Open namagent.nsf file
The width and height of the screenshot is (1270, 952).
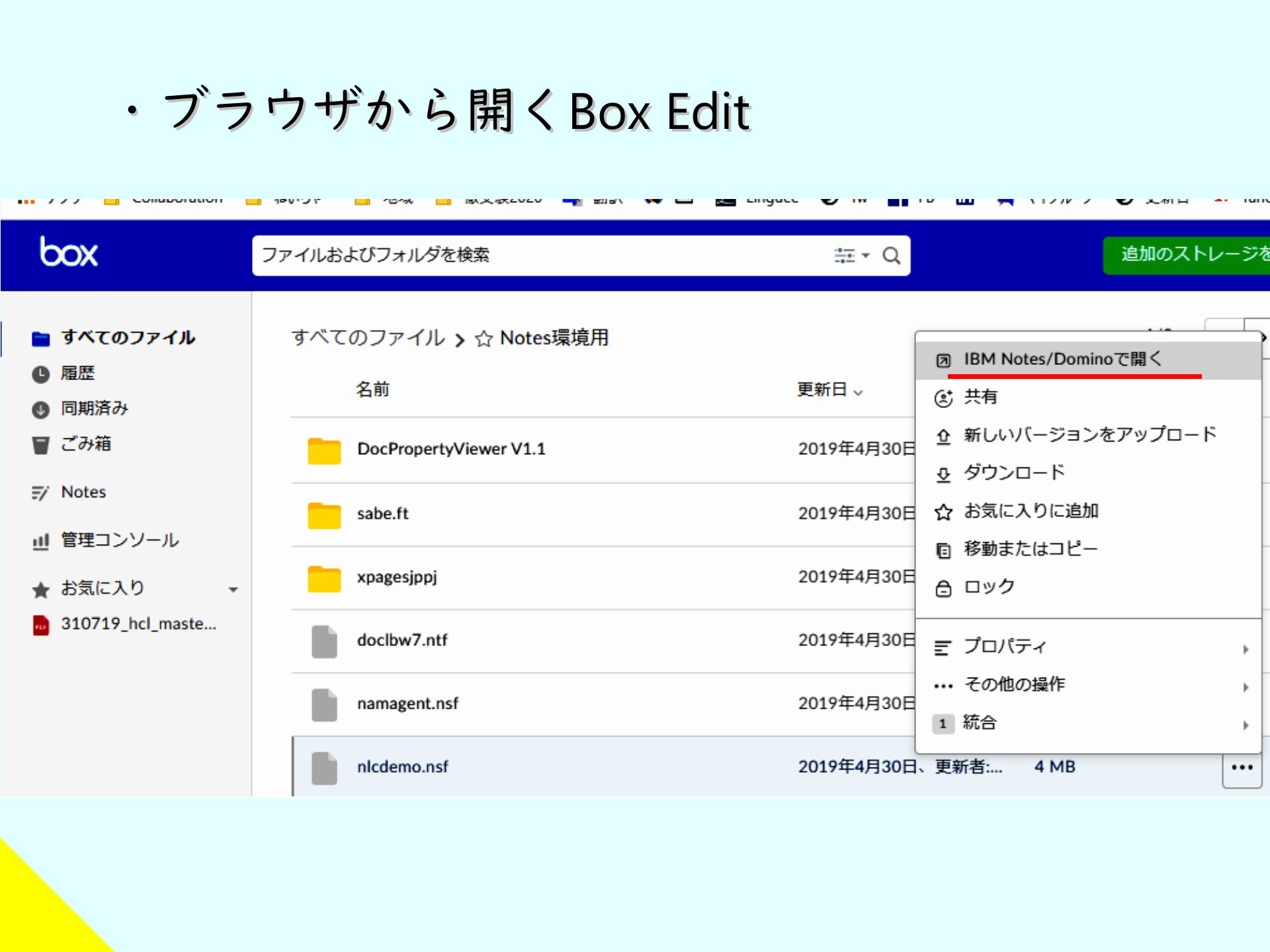[x=407, y=703]
